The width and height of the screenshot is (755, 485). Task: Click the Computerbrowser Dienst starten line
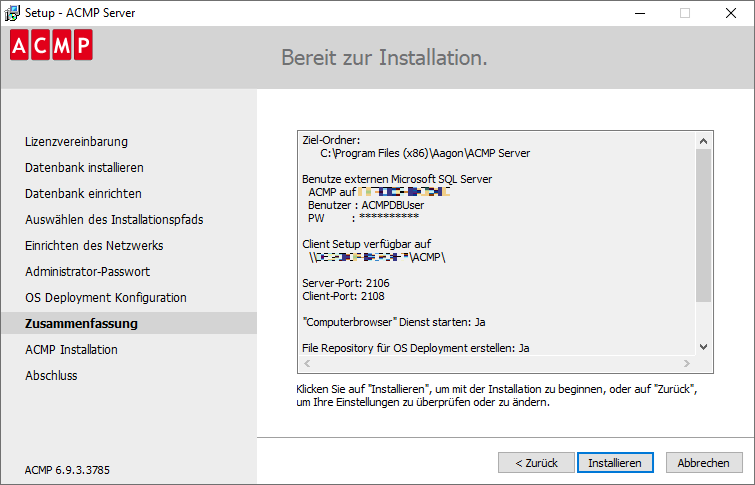394,322
